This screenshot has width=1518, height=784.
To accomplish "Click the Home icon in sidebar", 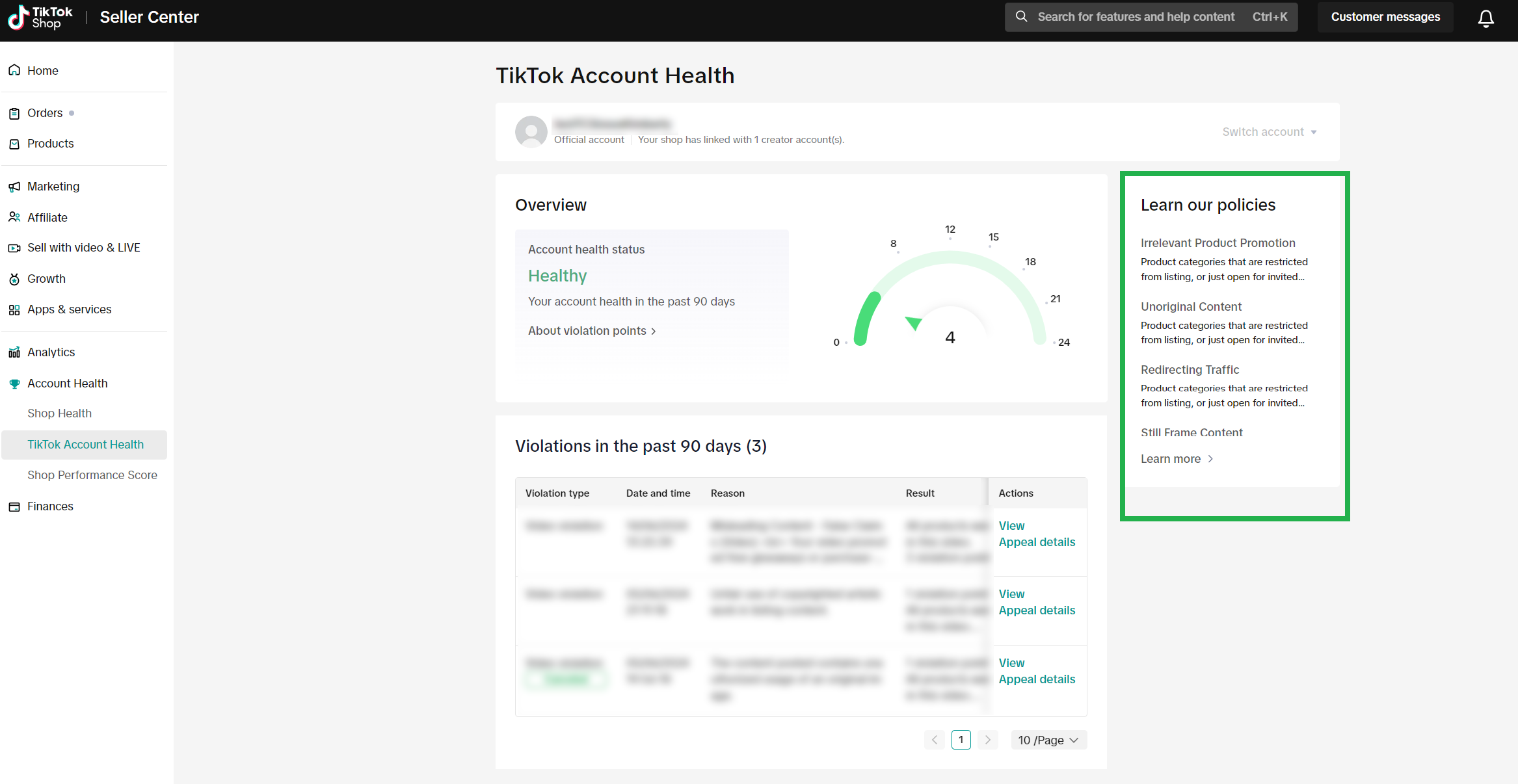I will (14, 70).
